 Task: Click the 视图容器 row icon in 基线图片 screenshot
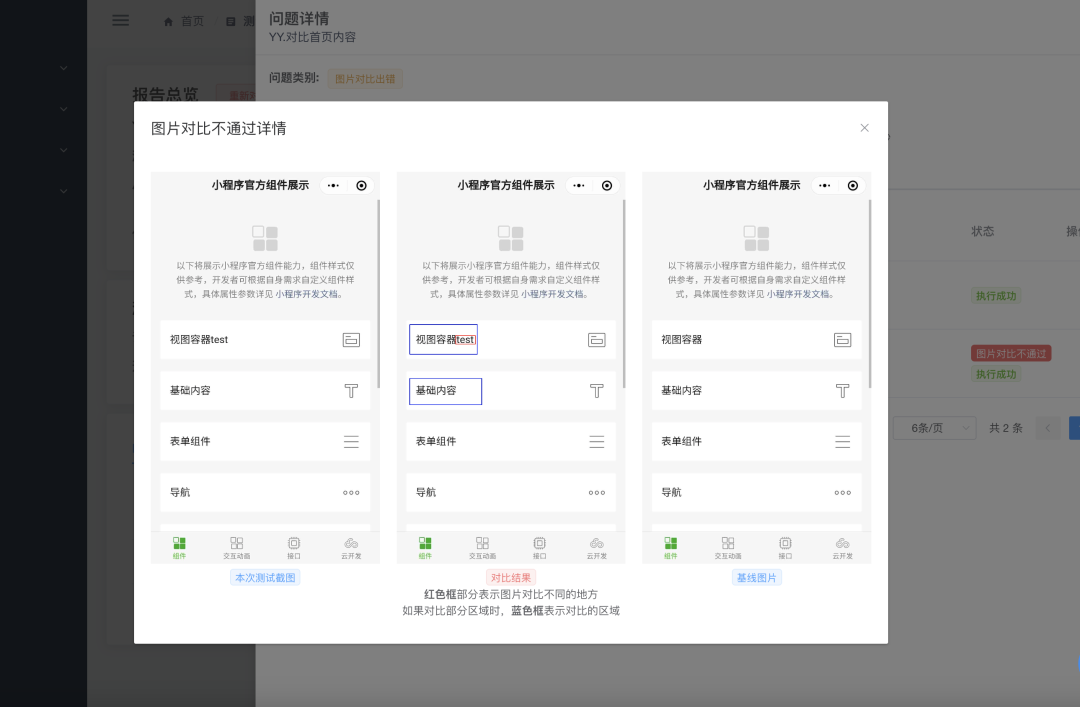click(842, 340)
